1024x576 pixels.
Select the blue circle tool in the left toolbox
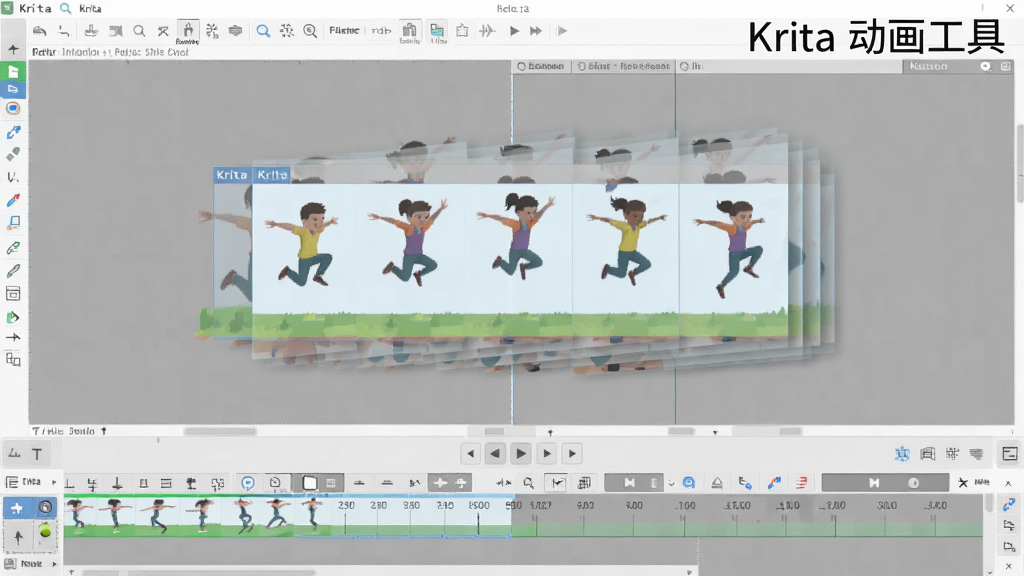[13, 108]
